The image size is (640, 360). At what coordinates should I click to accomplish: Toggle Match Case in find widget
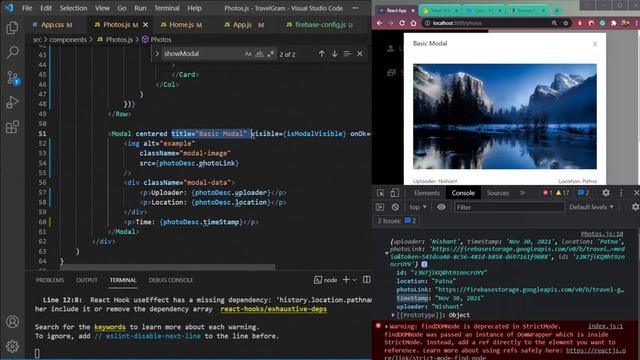248,54
